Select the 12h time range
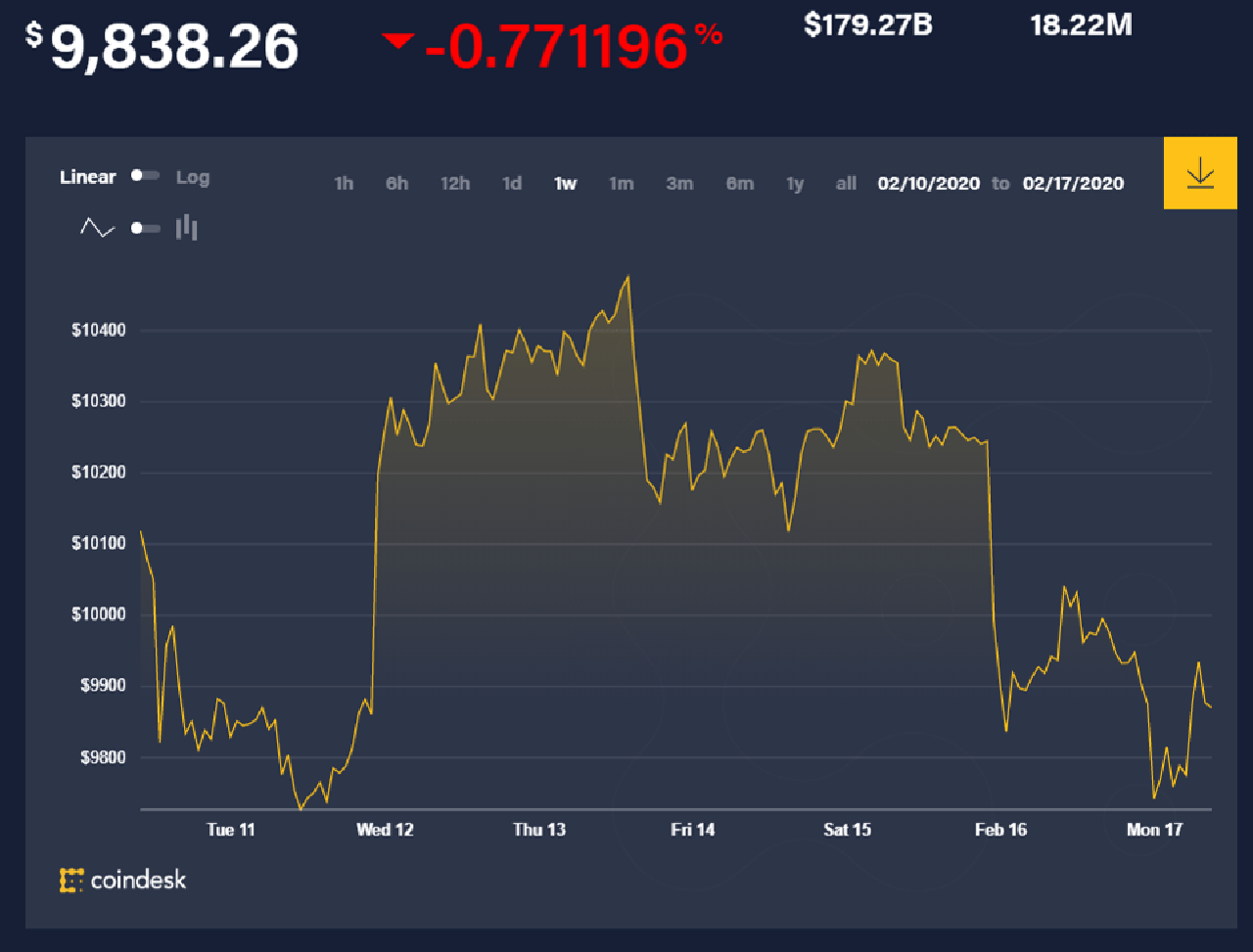This screenshot has width=1253, height=952. tap(454, 183)
